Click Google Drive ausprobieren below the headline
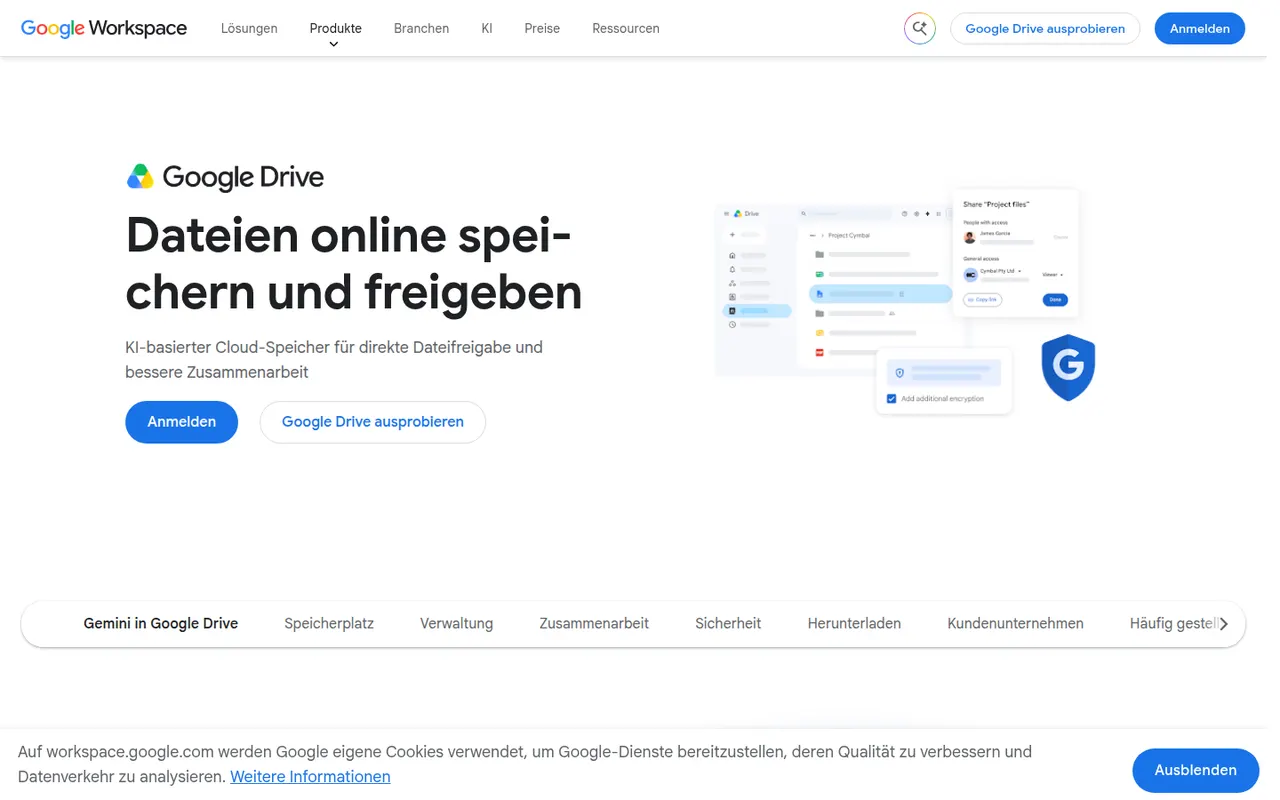1280x800 pixels. [x=373, y=422]
